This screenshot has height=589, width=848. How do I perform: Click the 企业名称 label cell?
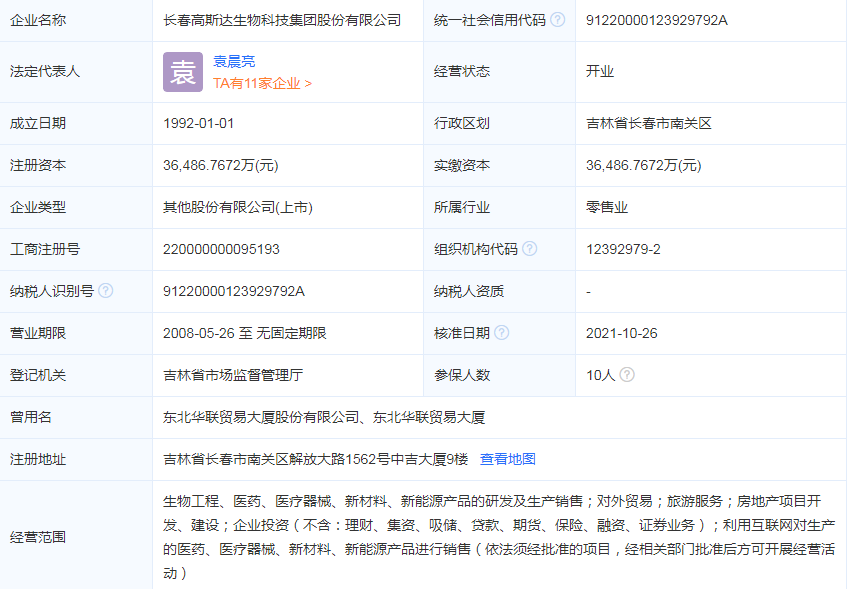pyautogui.click(x=76, y=21)
